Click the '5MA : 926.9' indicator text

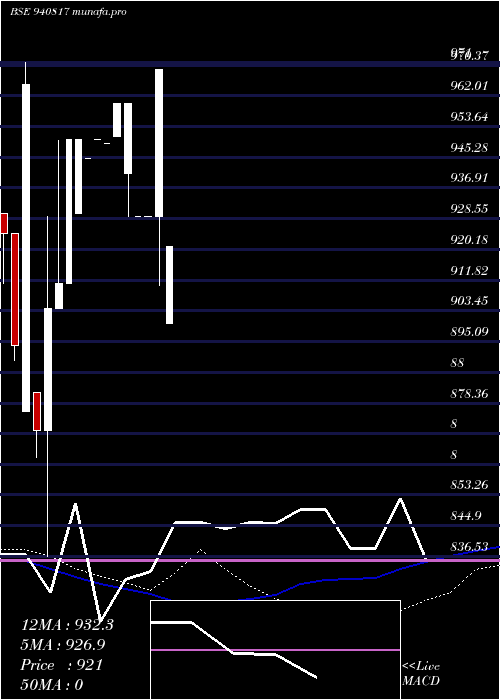click(63, 645)
